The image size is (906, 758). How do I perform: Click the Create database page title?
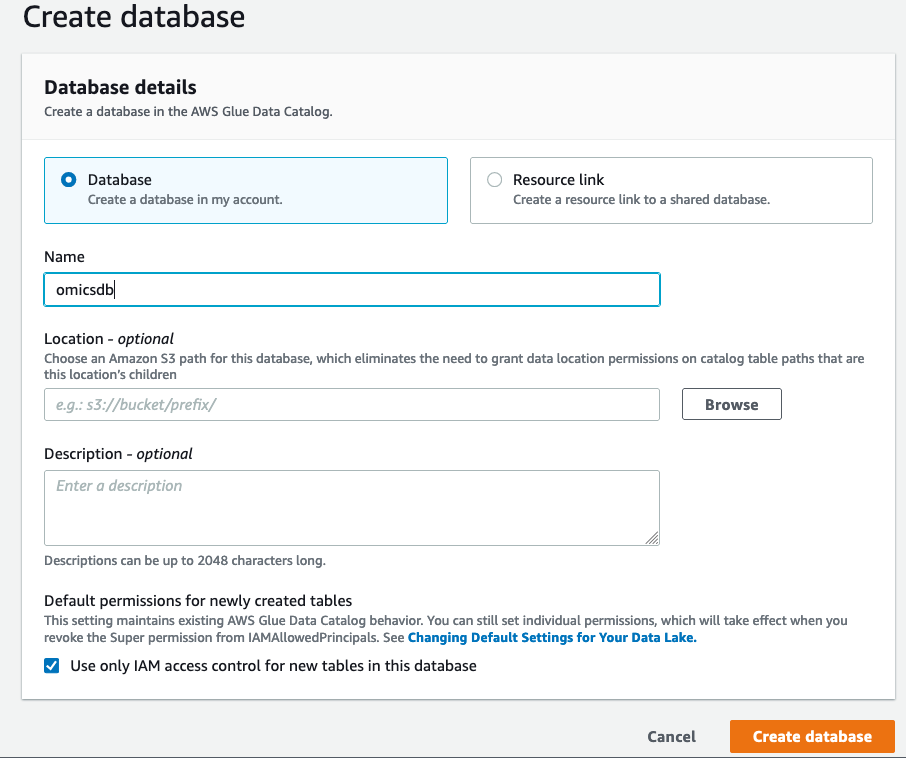pyautogui.click(x=133, y=16)
